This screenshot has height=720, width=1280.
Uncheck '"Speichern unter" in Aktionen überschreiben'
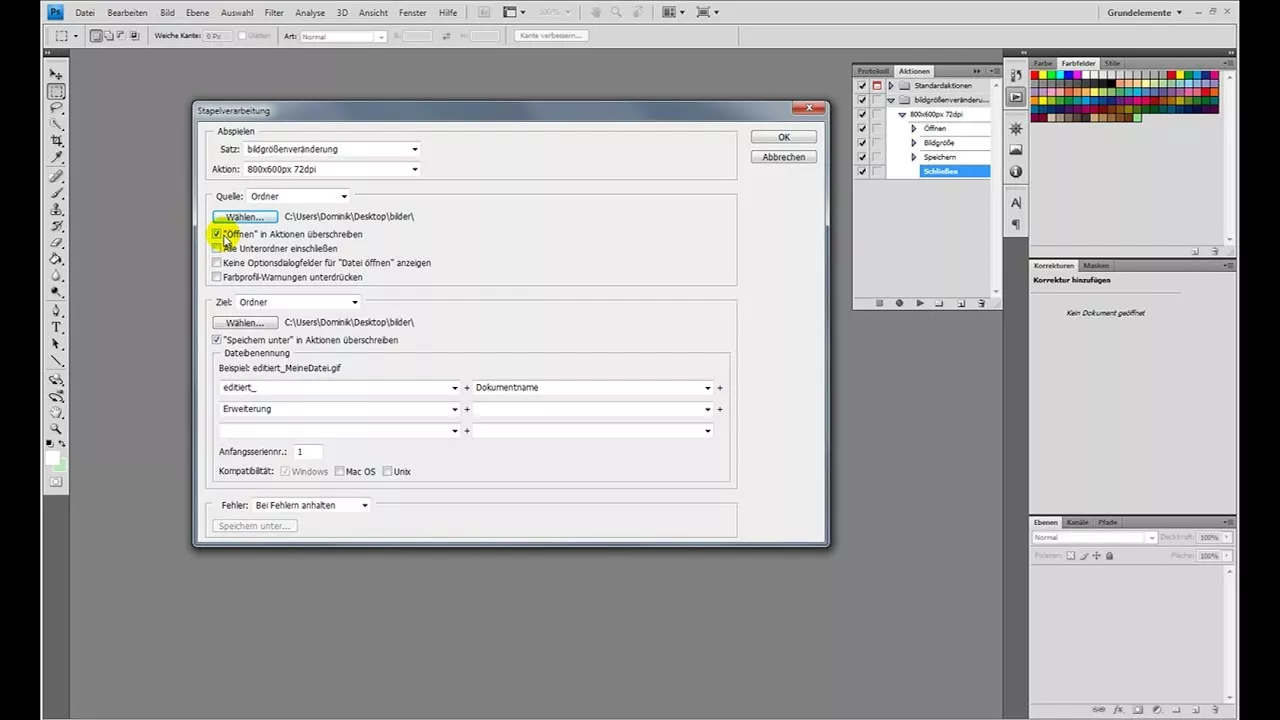(x=217, y=340)
